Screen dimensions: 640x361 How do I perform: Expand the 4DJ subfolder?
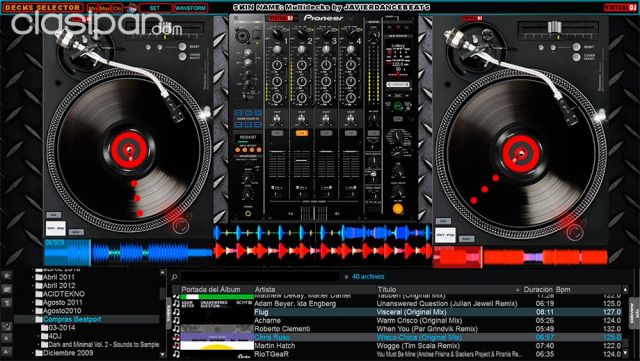[x=39, y=336]
